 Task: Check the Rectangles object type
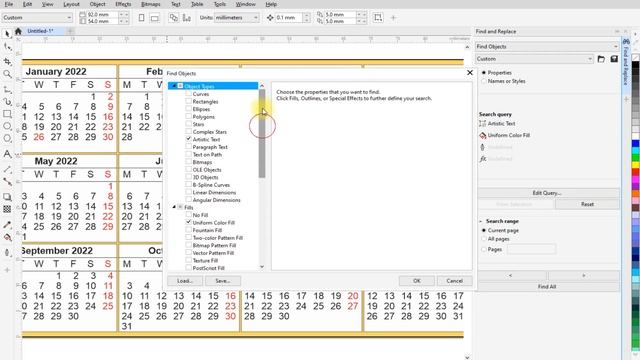pos(189,101)
